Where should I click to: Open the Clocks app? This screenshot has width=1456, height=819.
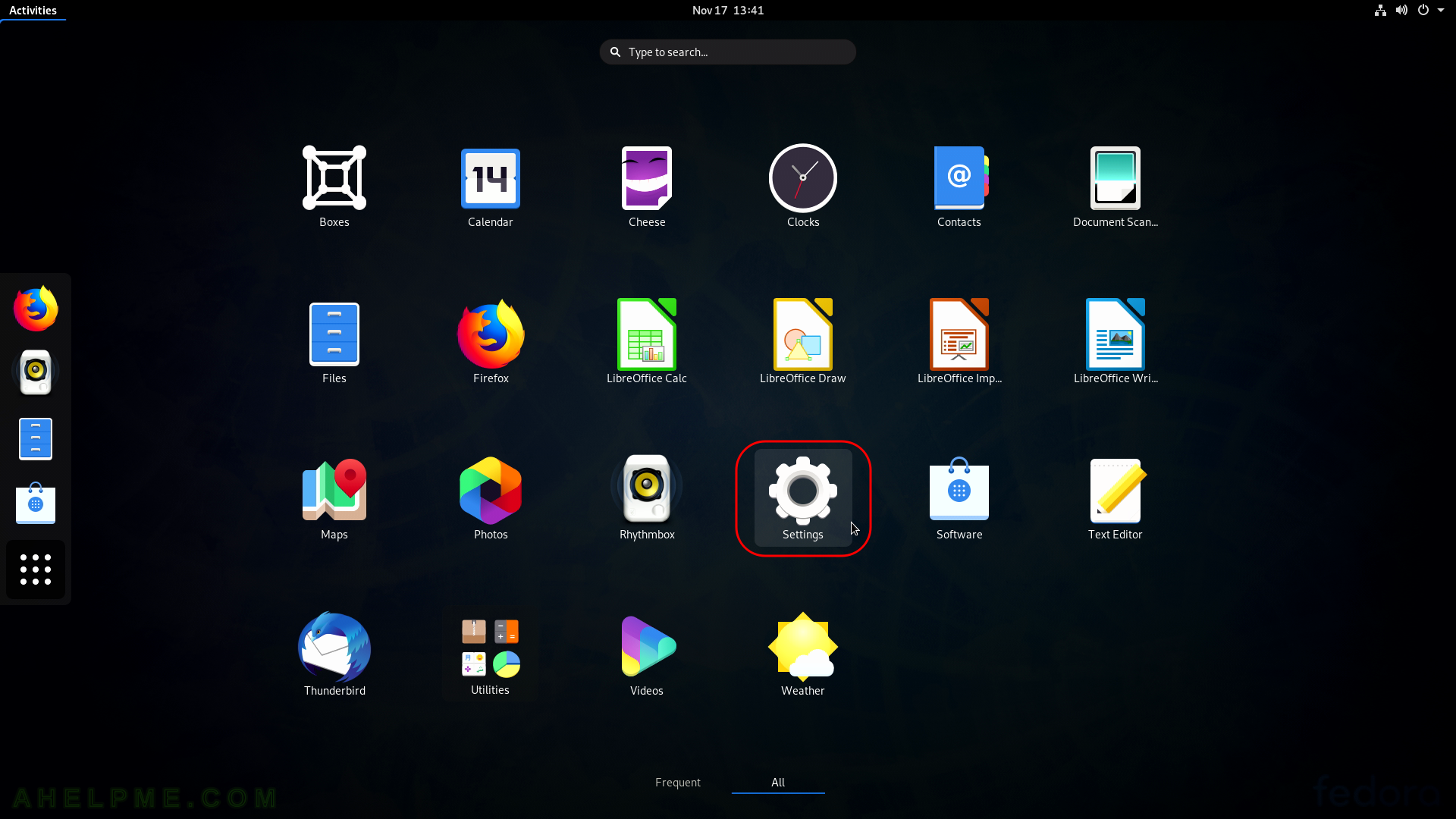coord(803,187)
